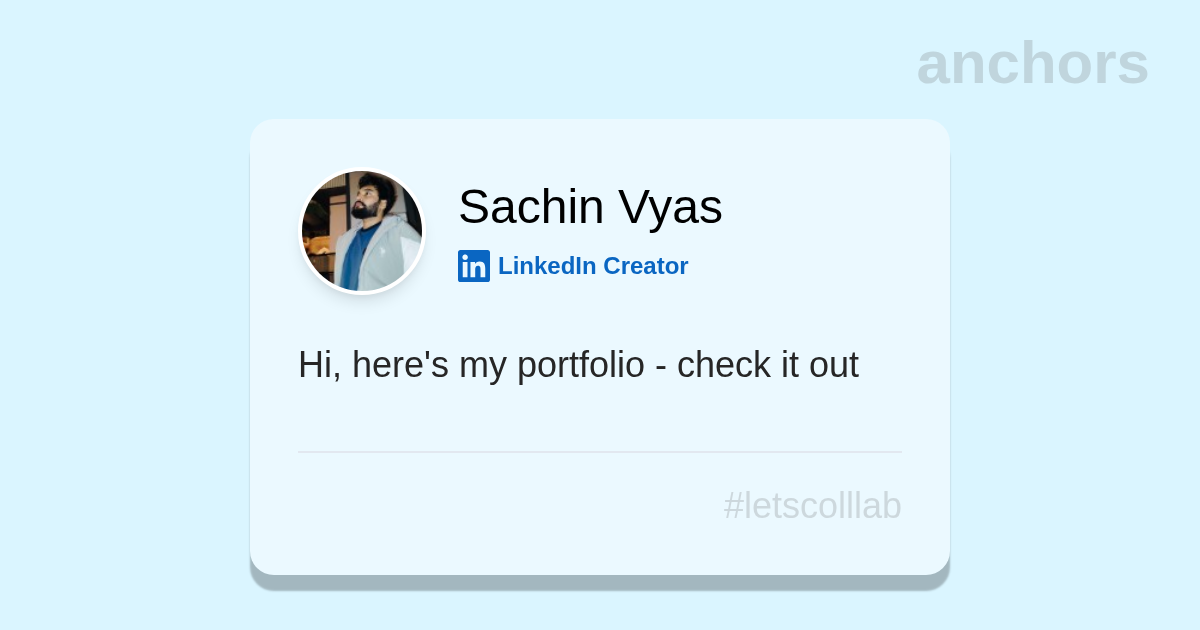Image resolution: width=1200 pixels, height=630 pixels.
Task: Click the surname "Vyas"
Action: pyautogui.click(x=670, y=207)
